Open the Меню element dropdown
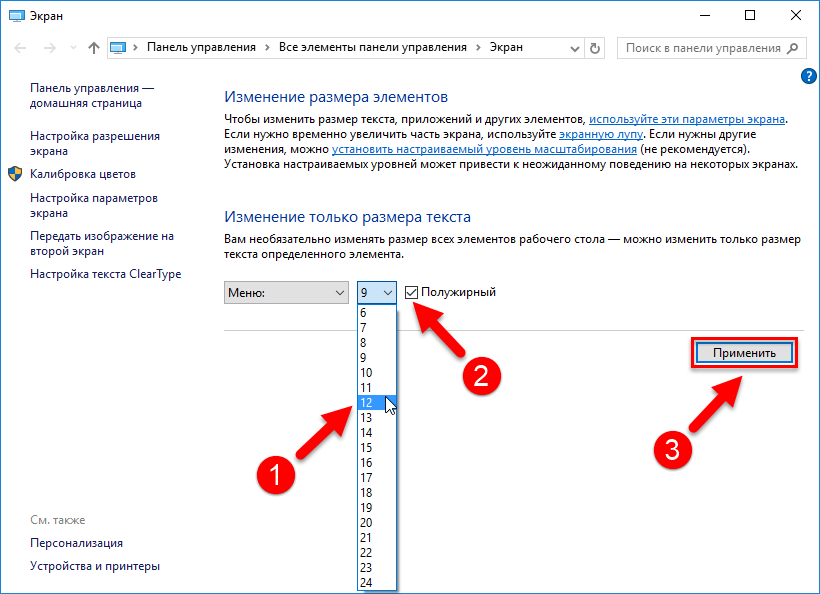This screenshot has height=594, width=820. coord(286,292)
